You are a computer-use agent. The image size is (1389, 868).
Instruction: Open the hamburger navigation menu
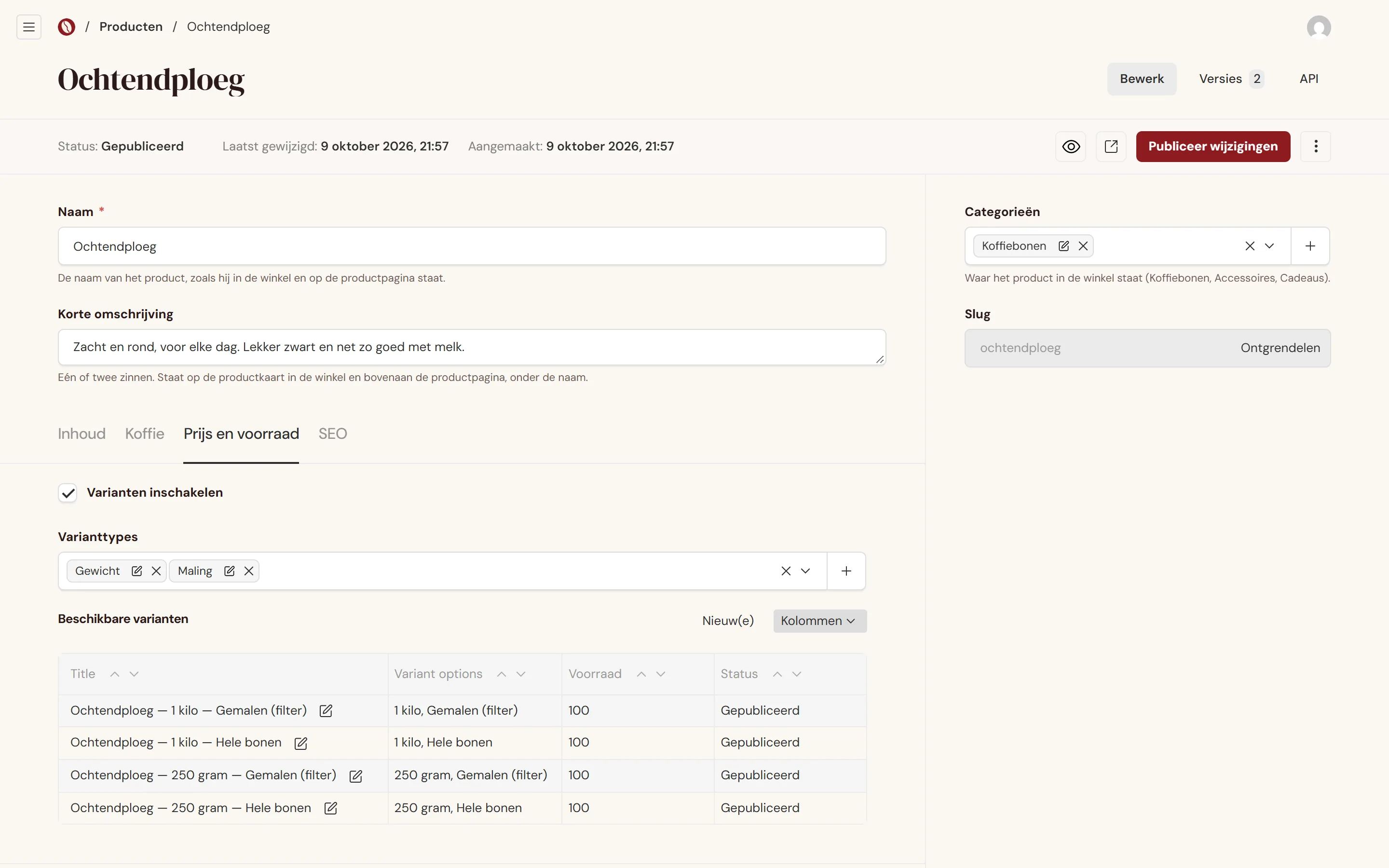point(29,27)
